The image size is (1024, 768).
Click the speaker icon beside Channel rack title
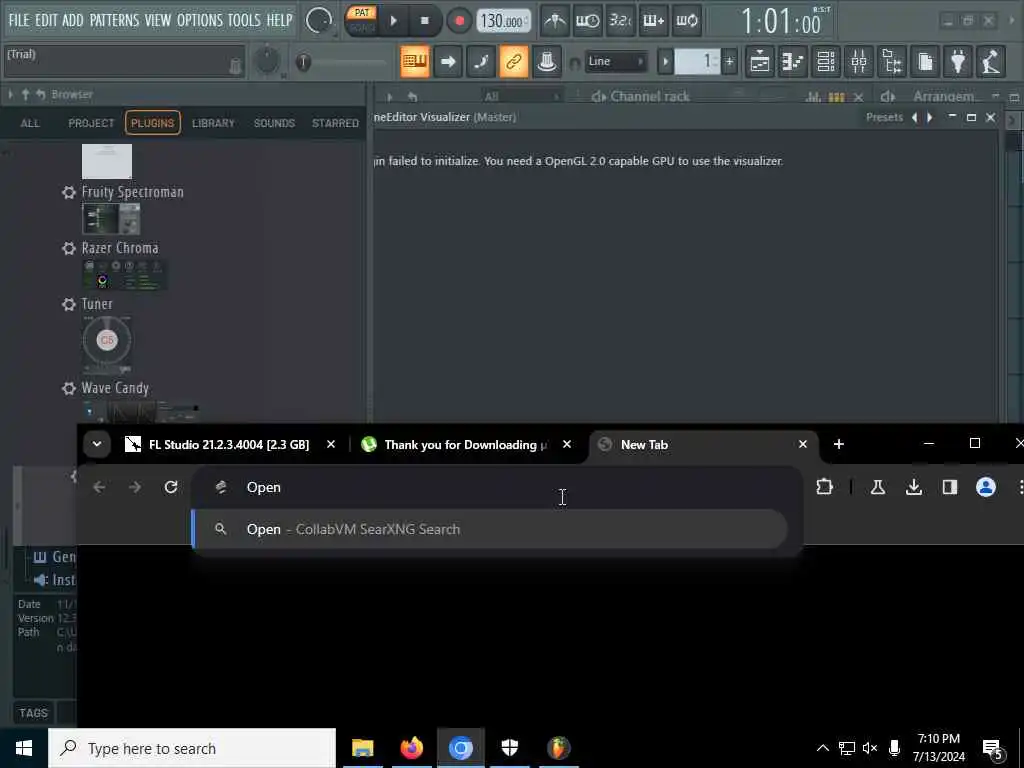click(x=598, y=97)
